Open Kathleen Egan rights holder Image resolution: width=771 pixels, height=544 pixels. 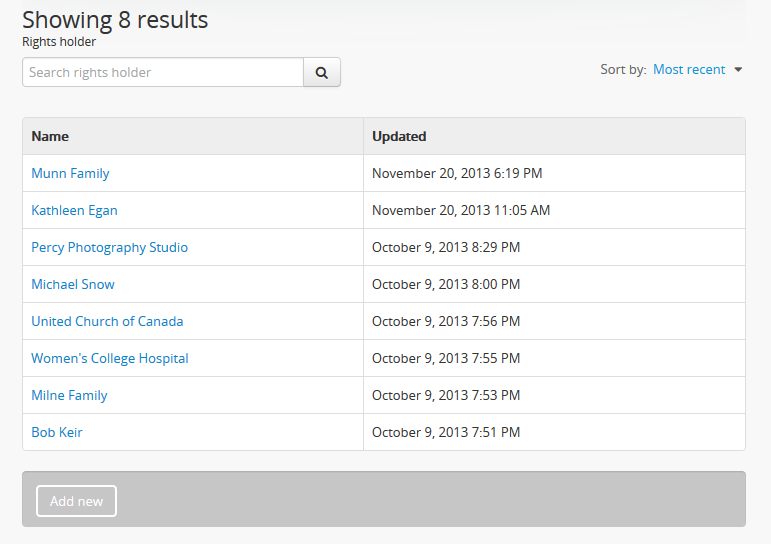click(74, 210)
